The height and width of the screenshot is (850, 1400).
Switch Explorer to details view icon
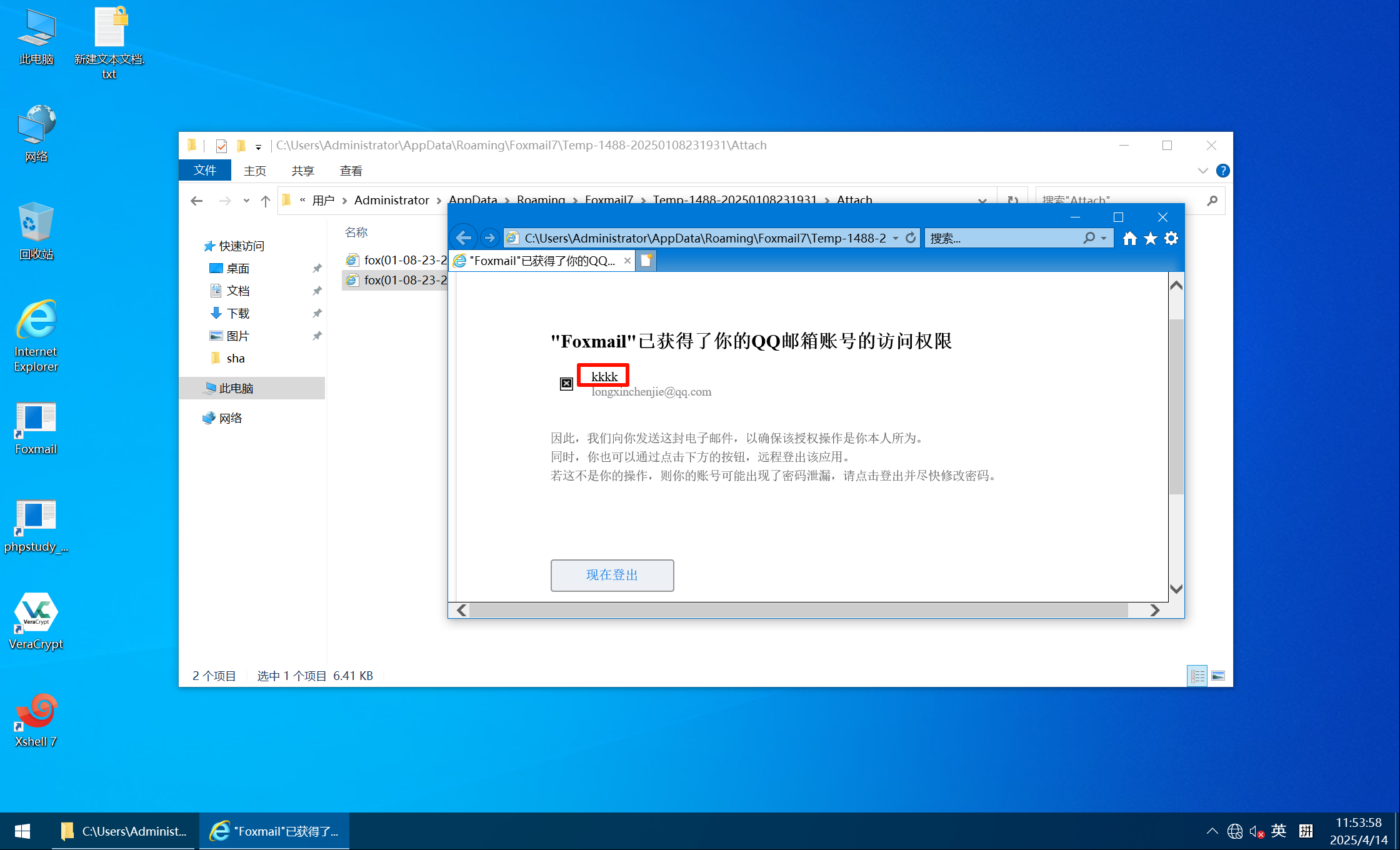pos(1197,676)
